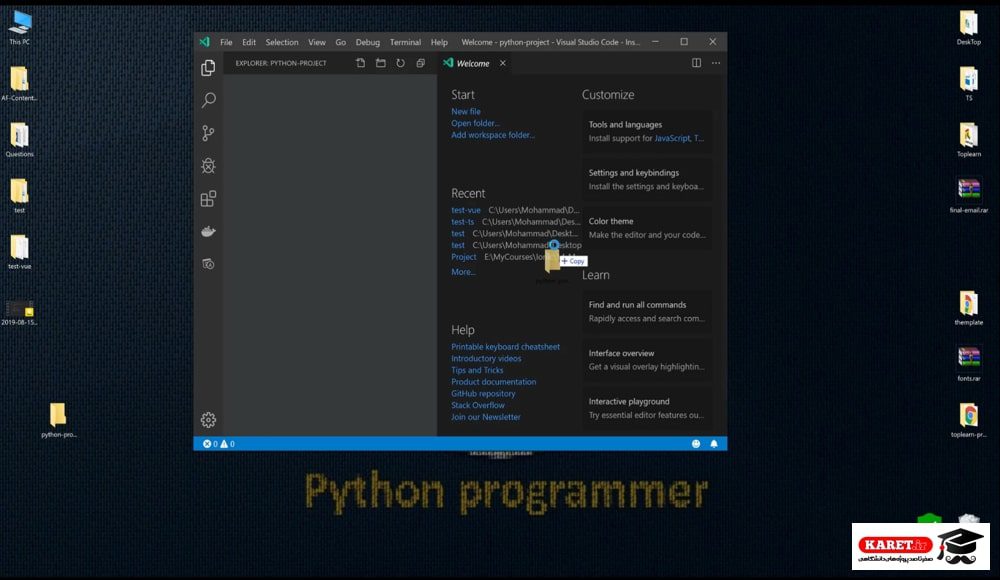Open the editor More Actions ellipsis

tap(716, 63)
